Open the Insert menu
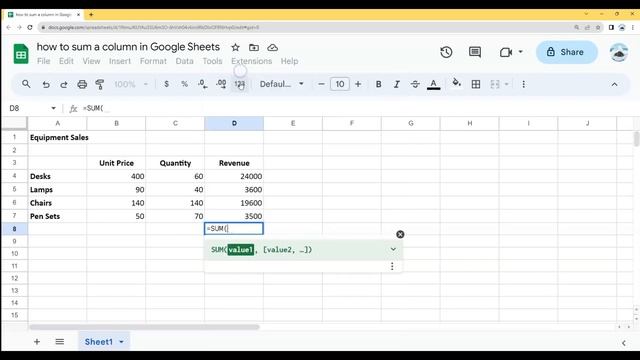 pos(120,61)
